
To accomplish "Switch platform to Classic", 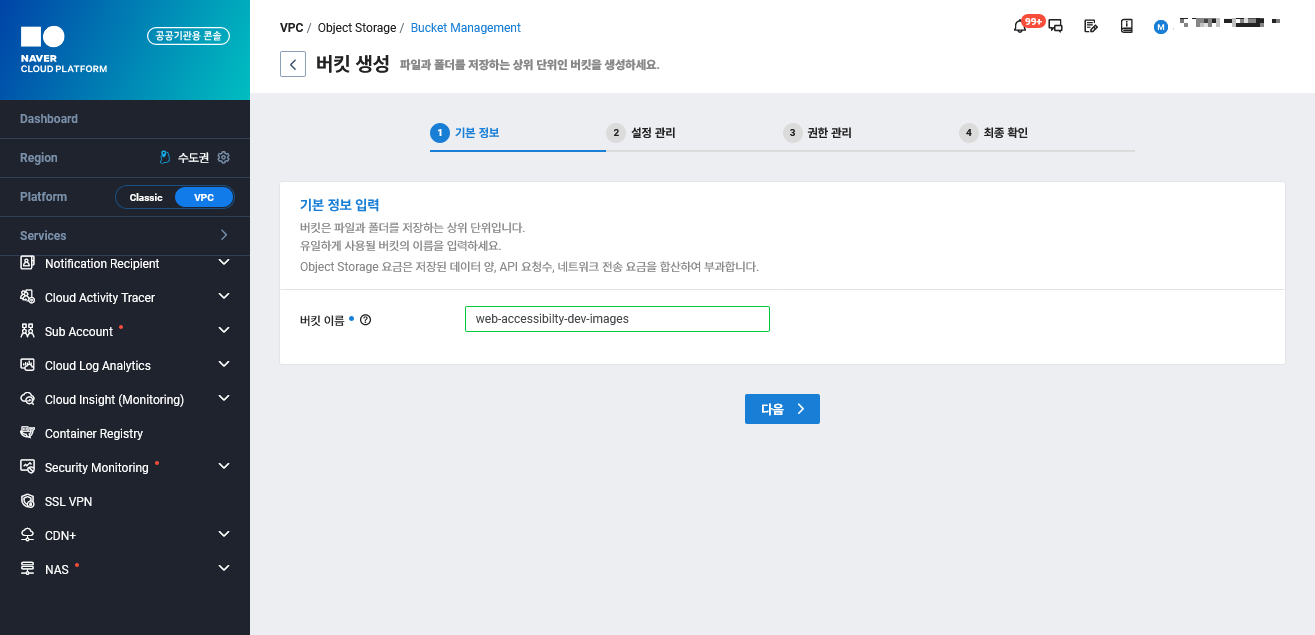I will pos(146,197).
